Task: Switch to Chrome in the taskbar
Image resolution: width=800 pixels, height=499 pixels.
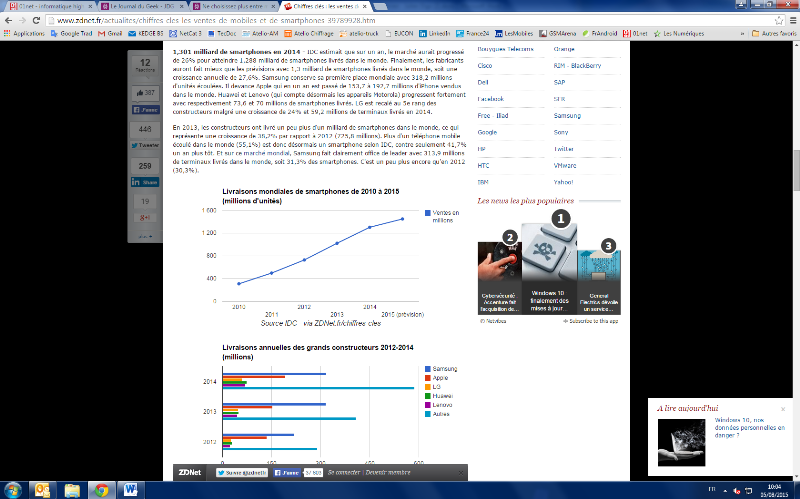Action: [102, 490]
